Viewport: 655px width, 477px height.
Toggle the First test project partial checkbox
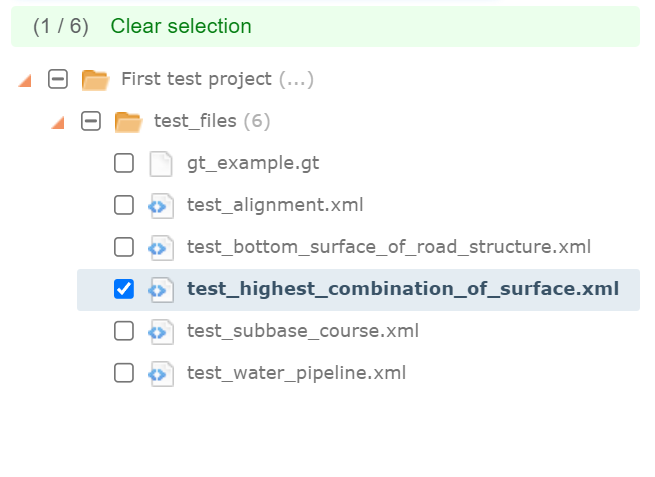(x=58, y=80)
